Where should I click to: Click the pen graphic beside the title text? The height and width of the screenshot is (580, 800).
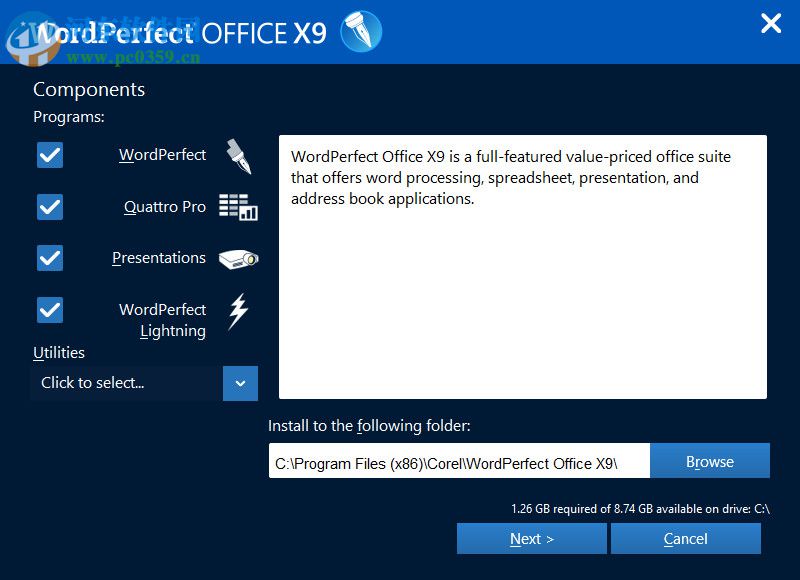coord(359,31)
